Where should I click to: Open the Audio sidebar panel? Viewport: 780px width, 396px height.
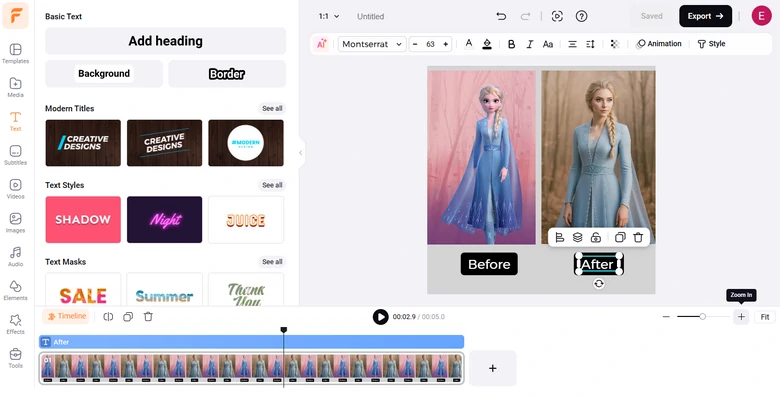pyautogui.click(x=15, y=256)
